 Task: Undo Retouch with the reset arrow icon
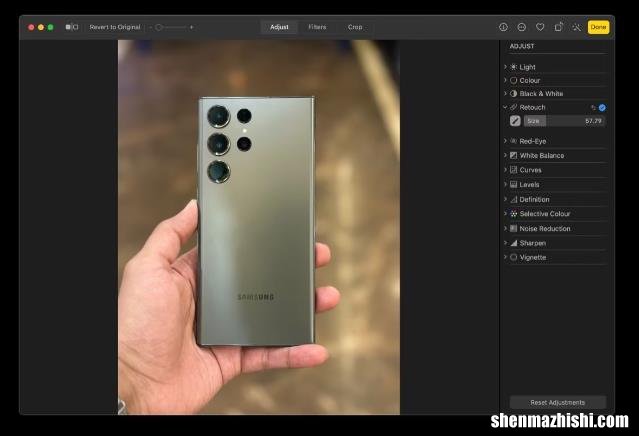click(593, 108)
